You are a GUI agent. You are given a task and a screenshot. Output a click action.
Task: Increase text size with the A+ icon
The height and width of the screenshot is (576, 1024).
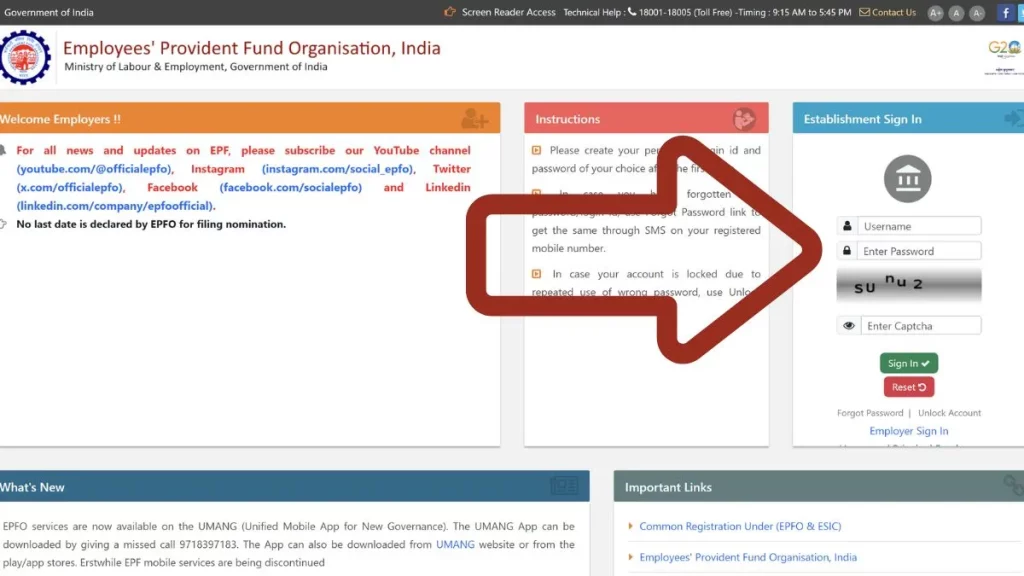pyautogui.click(x=935, y=12)
